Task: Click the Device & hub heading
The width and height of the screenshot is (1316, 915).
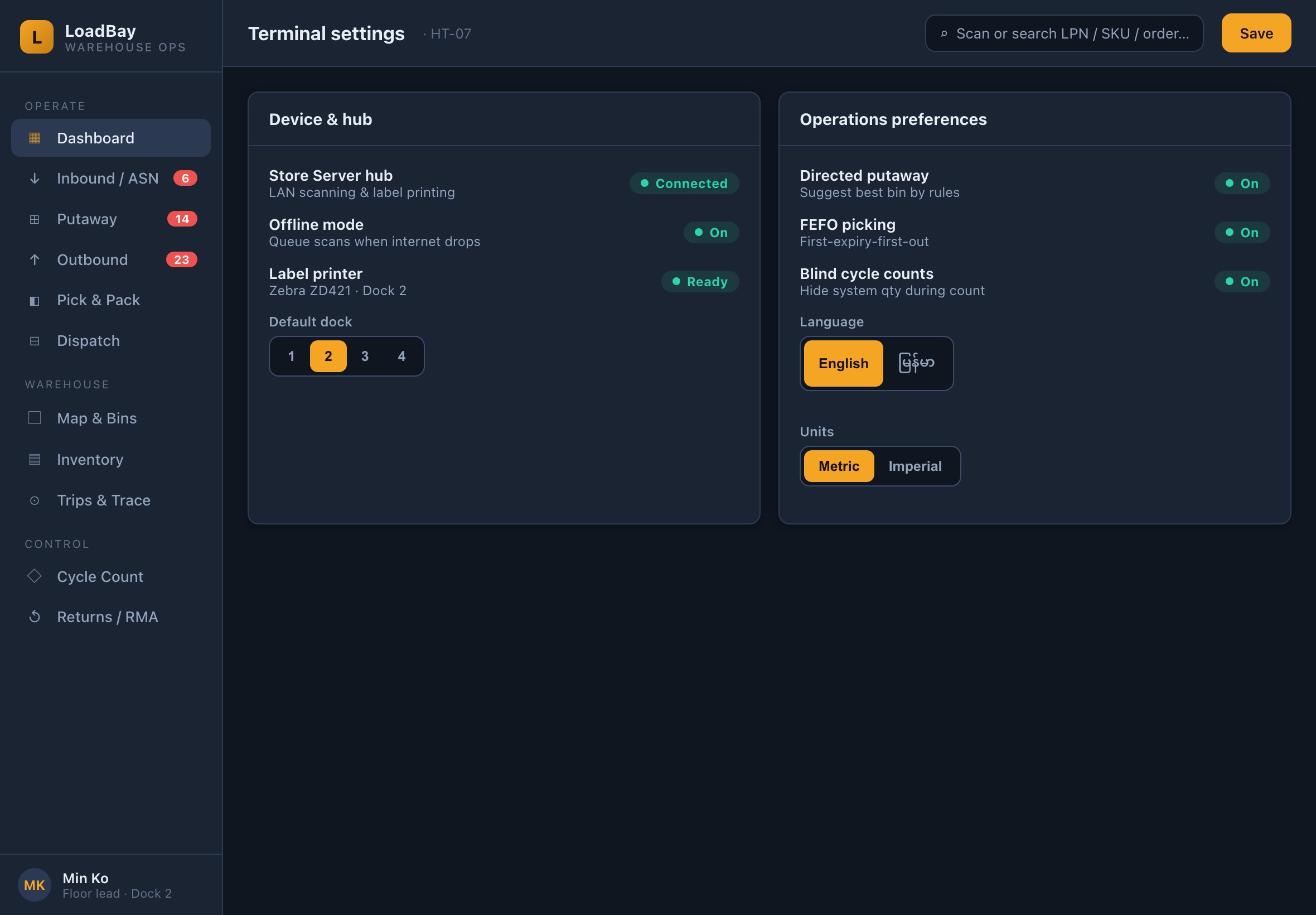Action: (320, 119)
